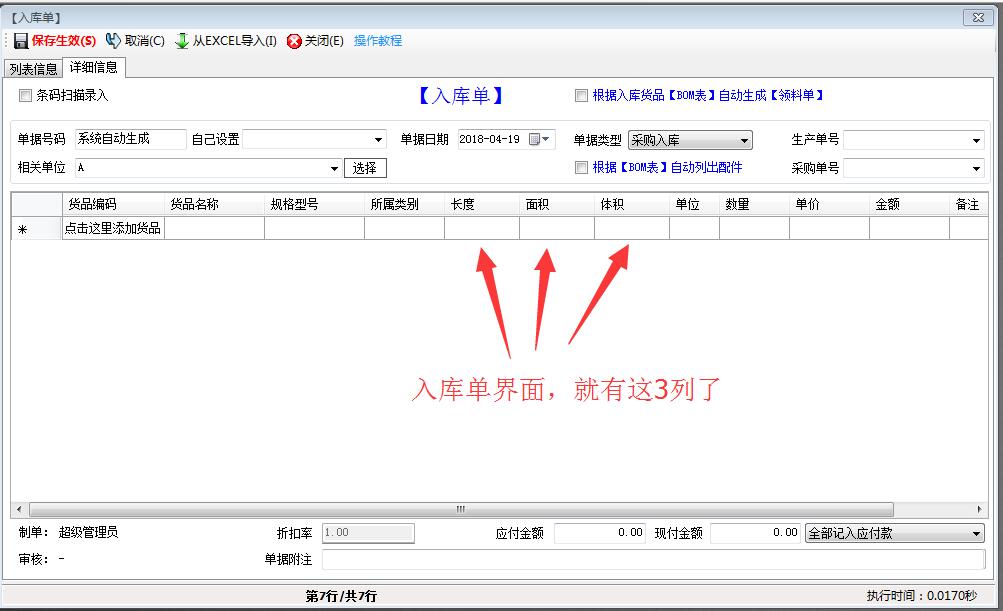Expand the 全部记入应付款 payment dropdown

976,534
